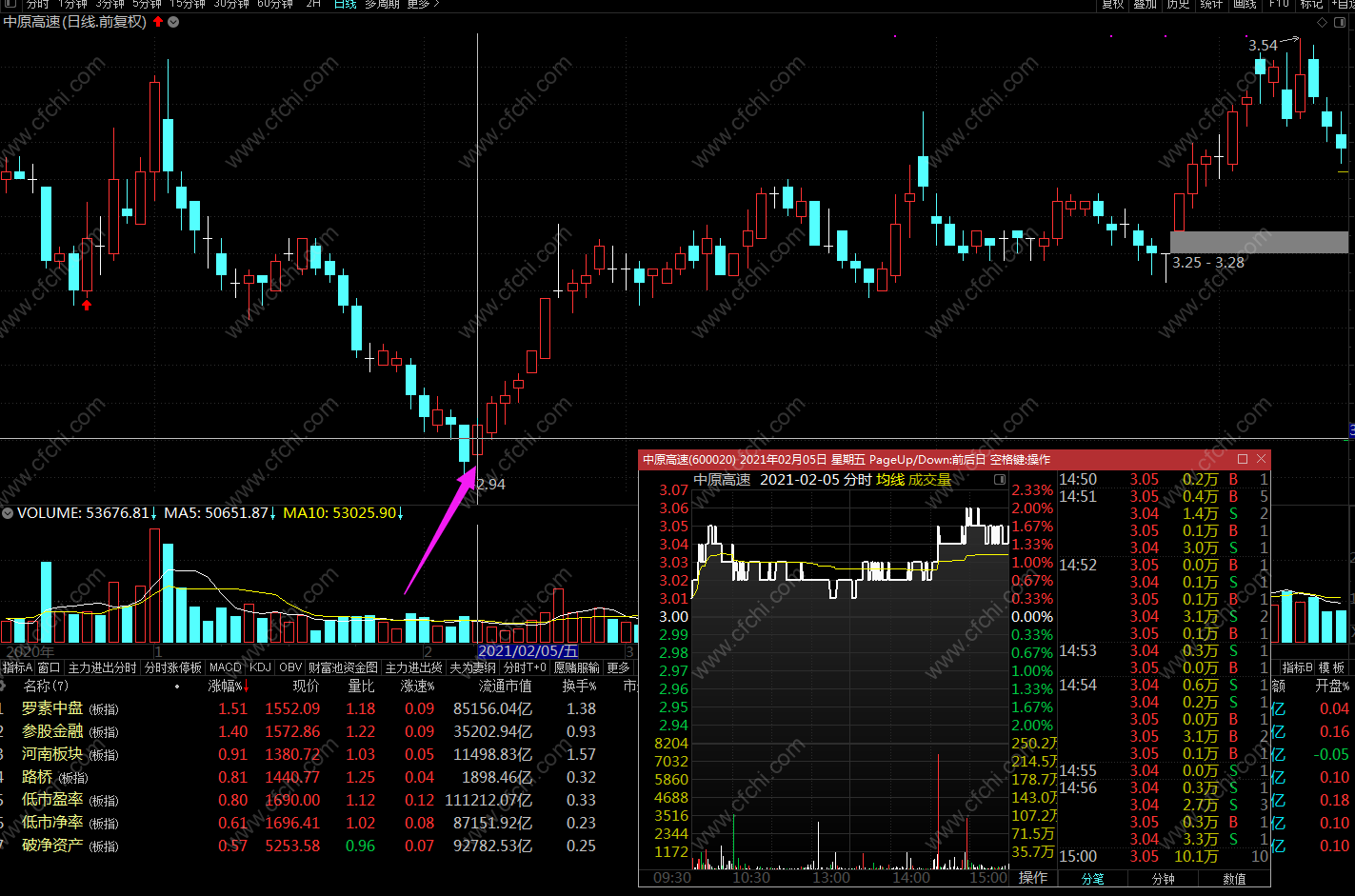Select 主力进出分时 indicator
Screen dimensions: 1355x896
(102, 667)
